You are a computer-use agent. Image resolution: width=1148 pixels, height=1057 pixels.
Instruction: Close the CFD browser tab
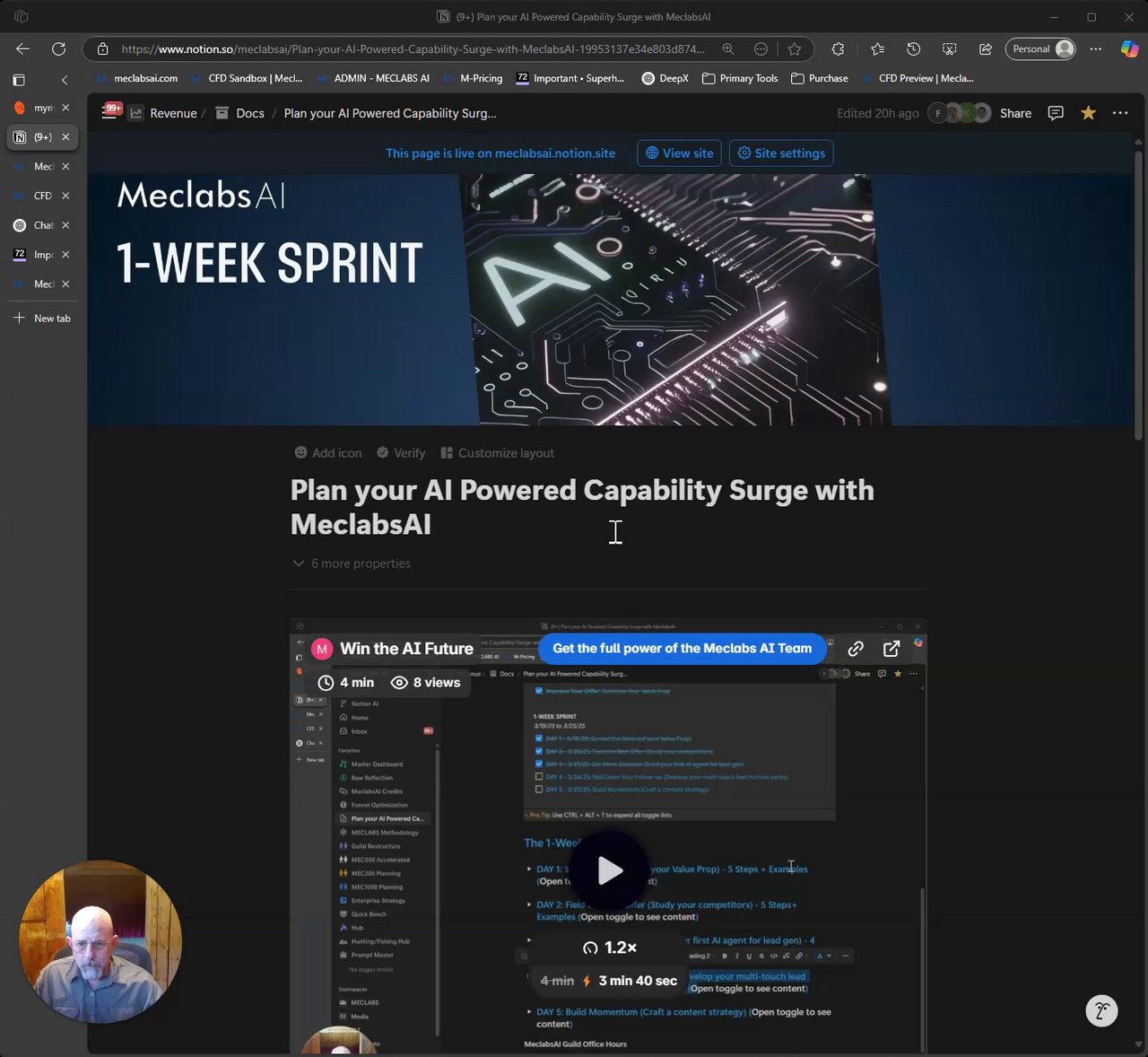[x=65, y=196]
